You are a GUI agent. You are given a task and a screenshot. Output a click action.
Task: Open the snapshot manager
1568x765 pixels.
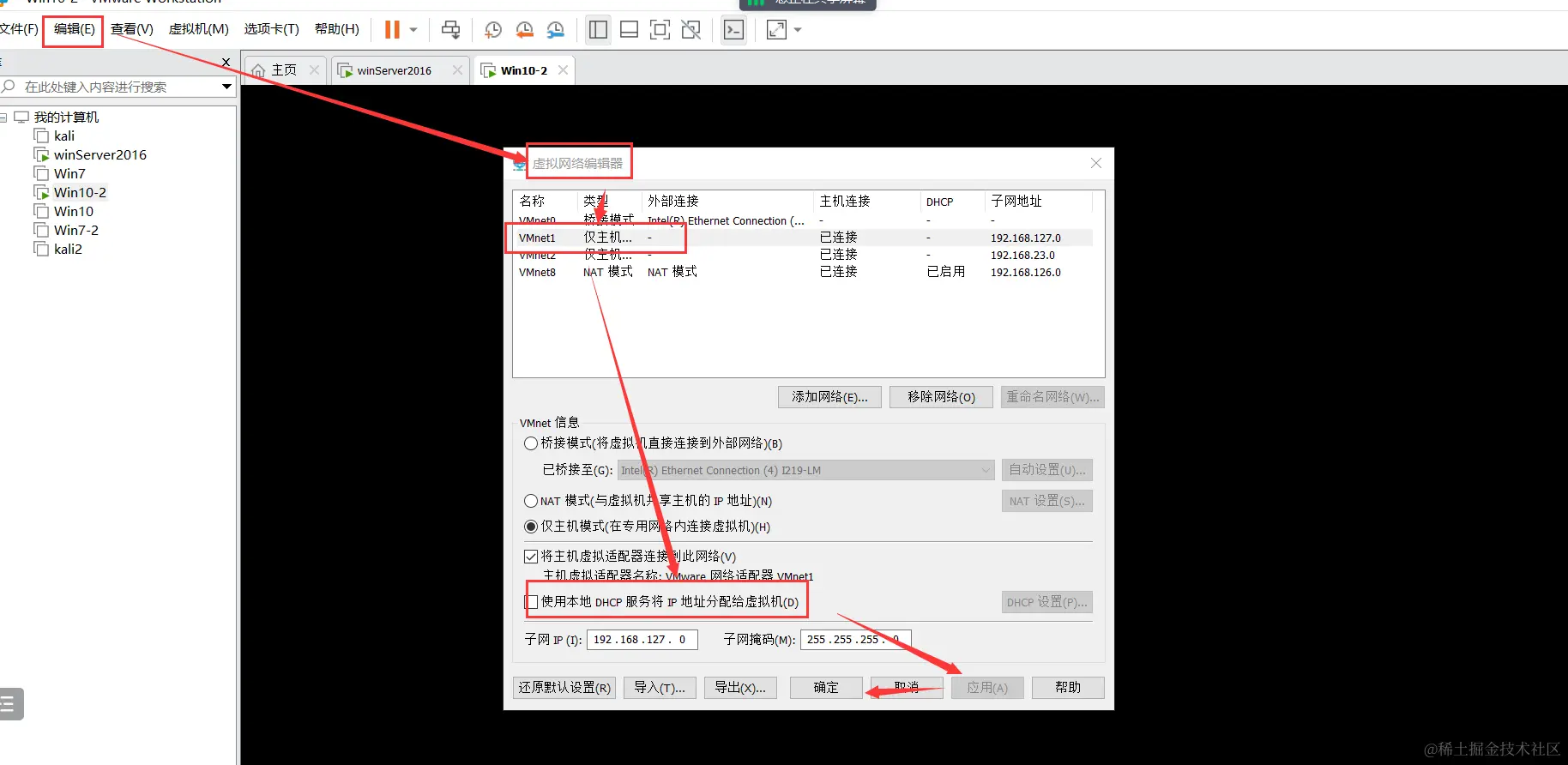point(556,30)
